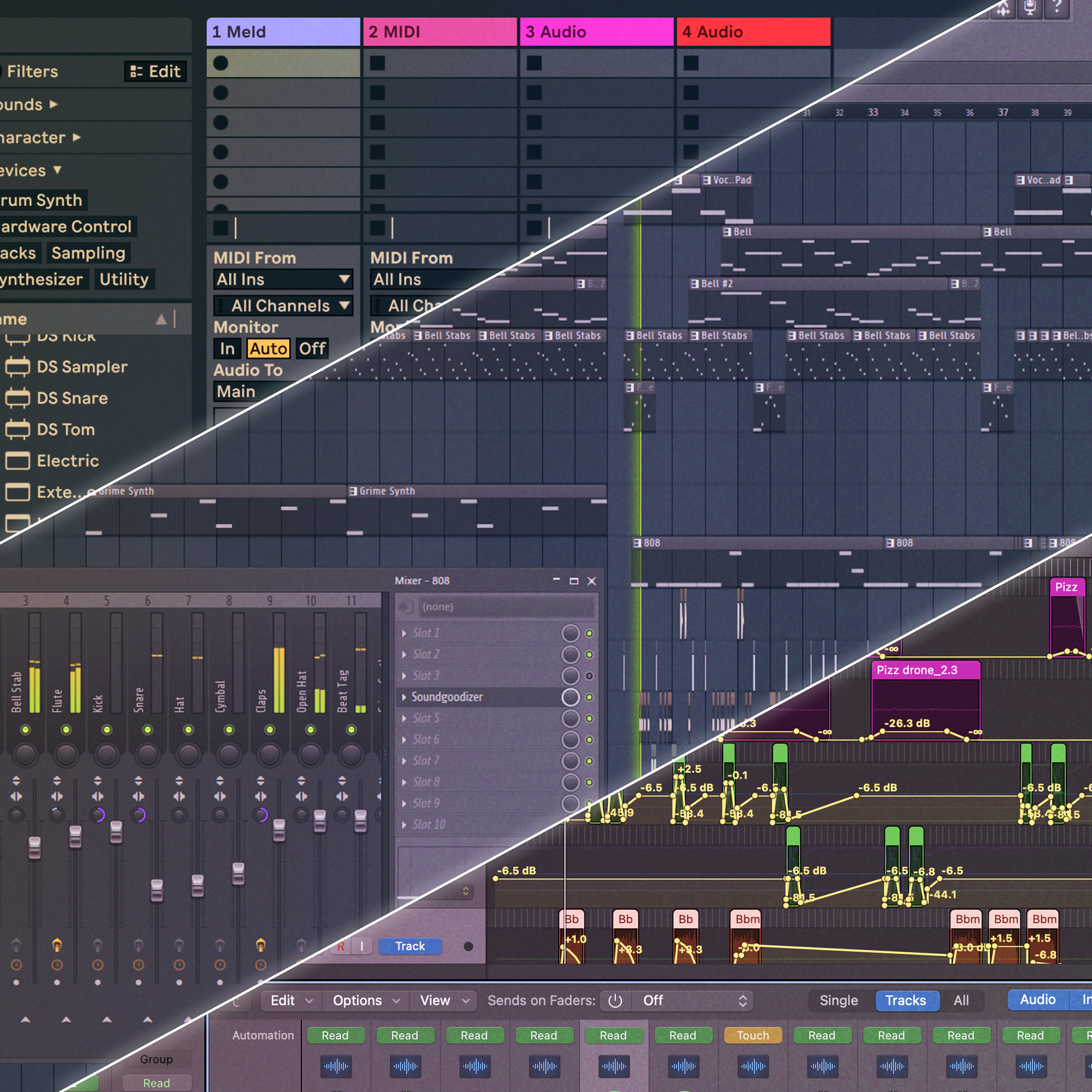The image size is (1092, 1092).
Task: Click the question mark help icon
Action: (1057, 7)
